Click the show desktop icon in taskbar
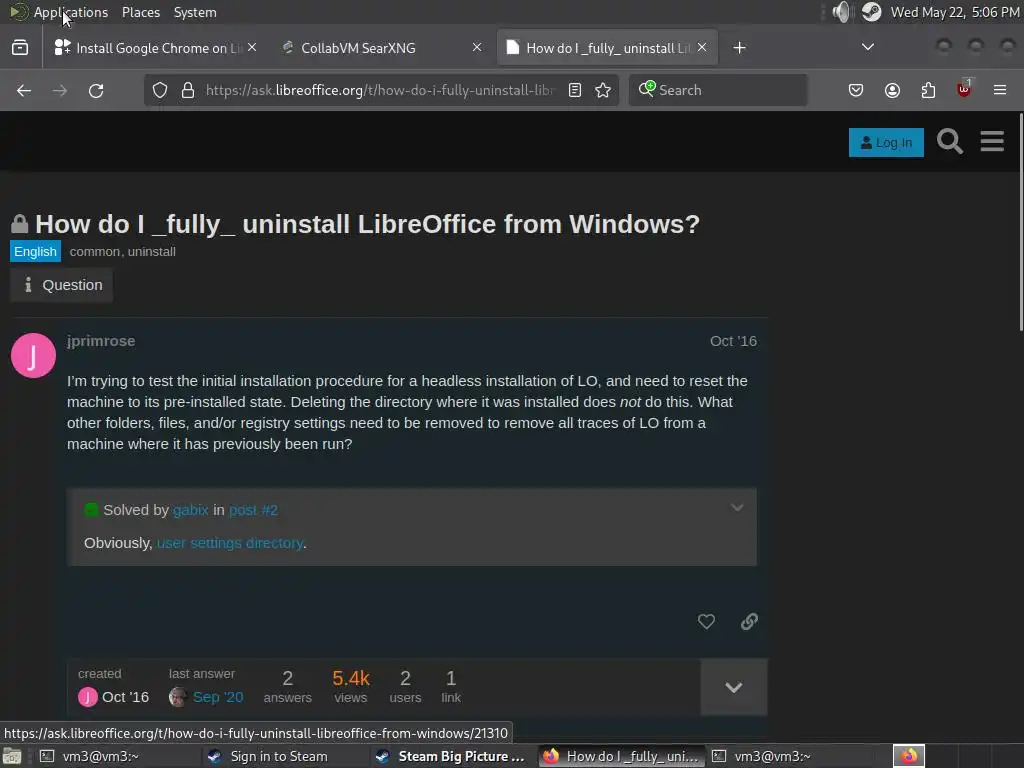The width and height of the screenshot is (1024, 768). pos(12,756)
